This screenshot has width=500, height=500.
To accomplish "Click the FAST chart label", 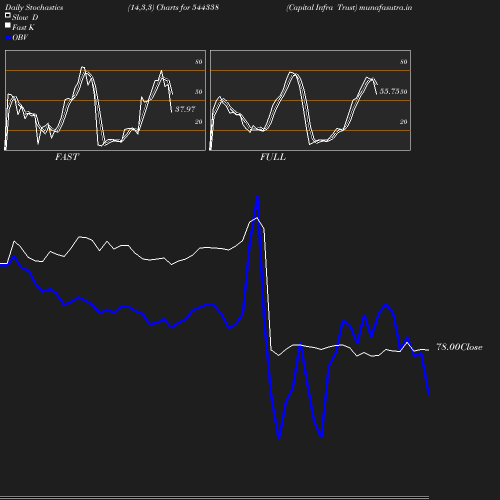I will (67, 157).
